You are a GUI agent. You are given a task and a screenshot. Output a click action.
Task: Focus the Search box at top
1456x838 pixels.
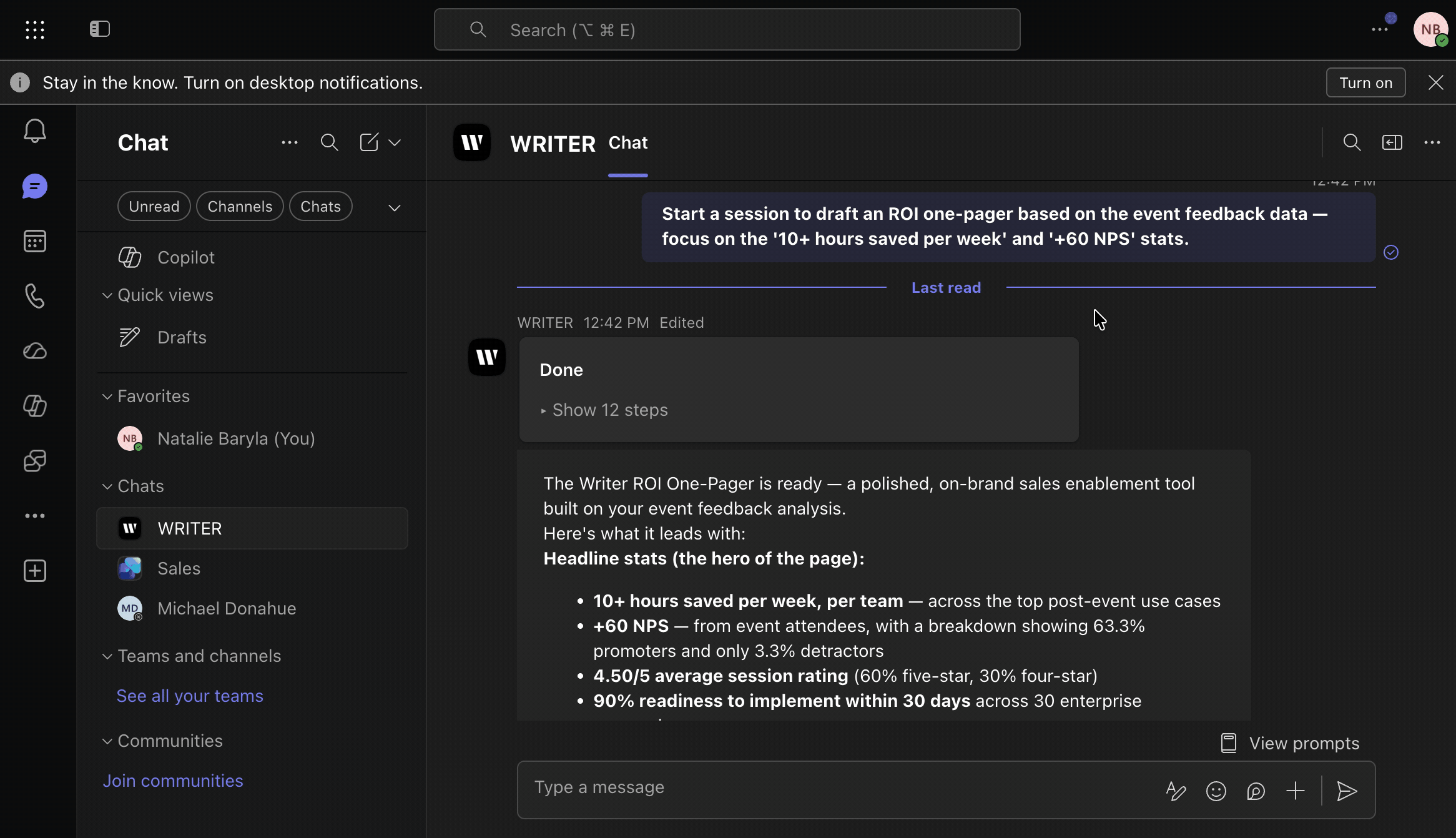tap(727, 29)
